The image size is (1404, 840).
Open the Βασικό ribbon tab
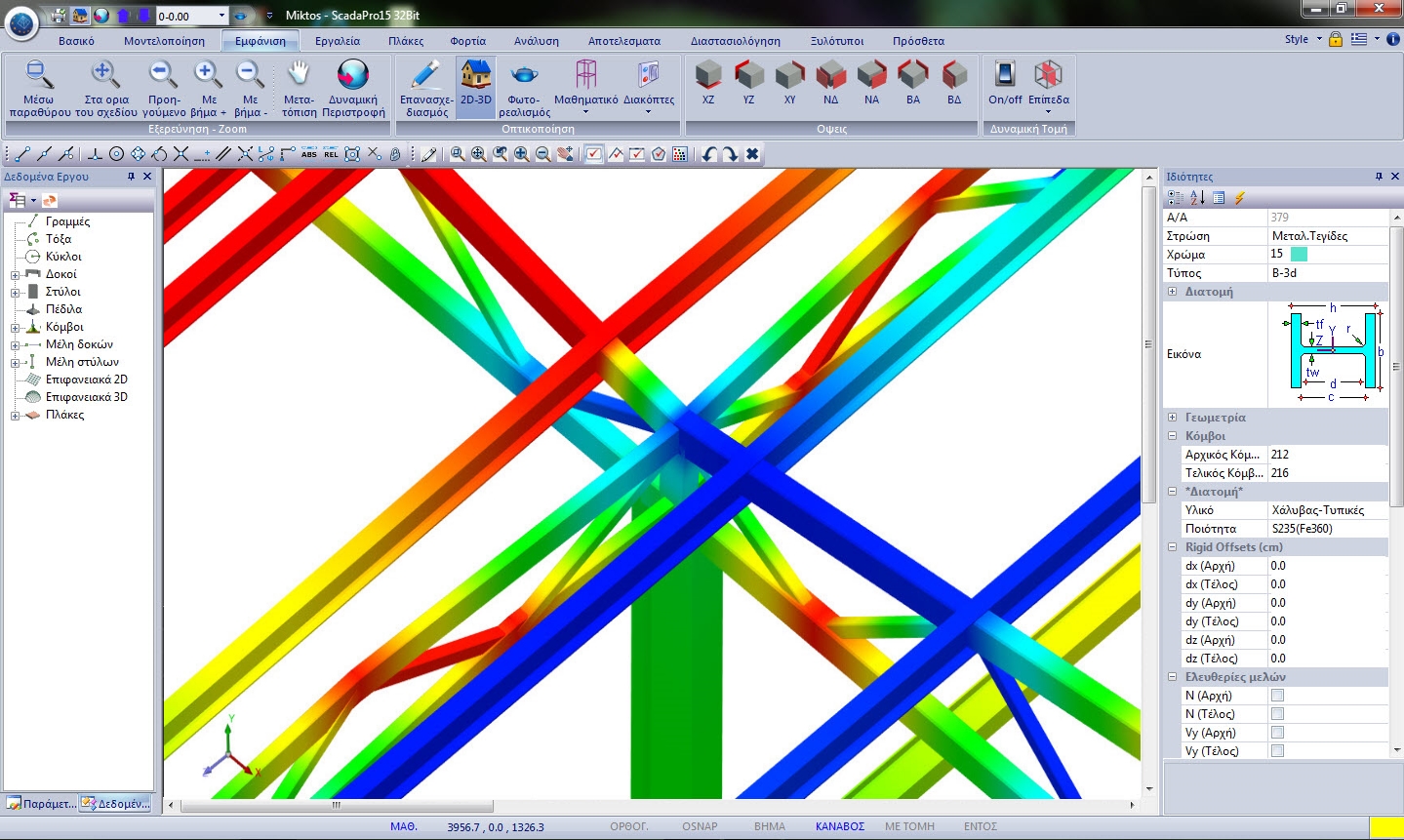point(76,41)
